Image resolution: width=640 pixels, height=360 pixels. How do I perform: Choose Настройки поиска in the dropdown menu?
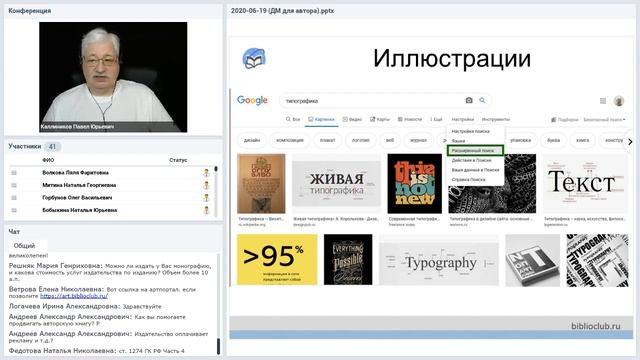pyautogui.click(x=471, y=131)
